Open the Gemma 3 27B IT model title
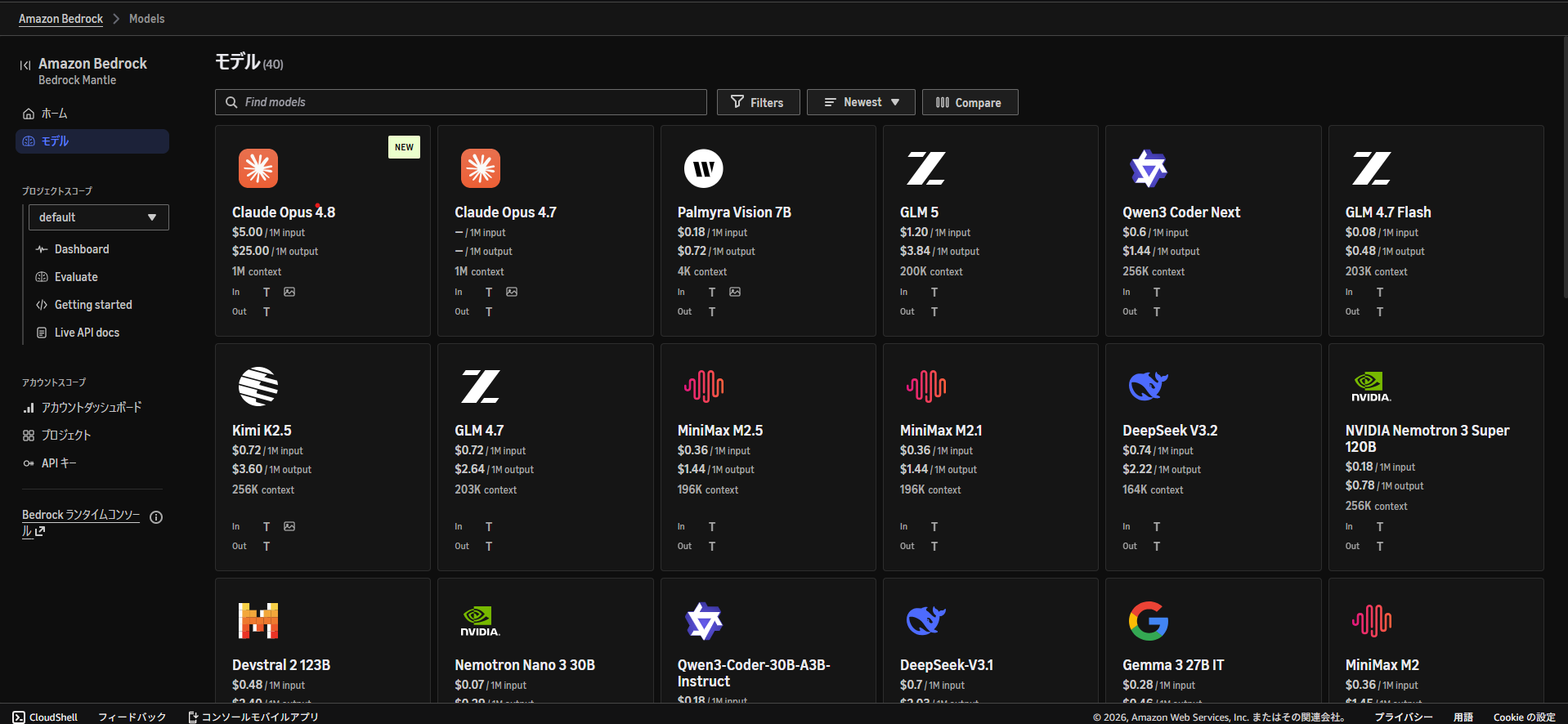The width and height of the screenshot is (1568, 724). (1173, 665)
